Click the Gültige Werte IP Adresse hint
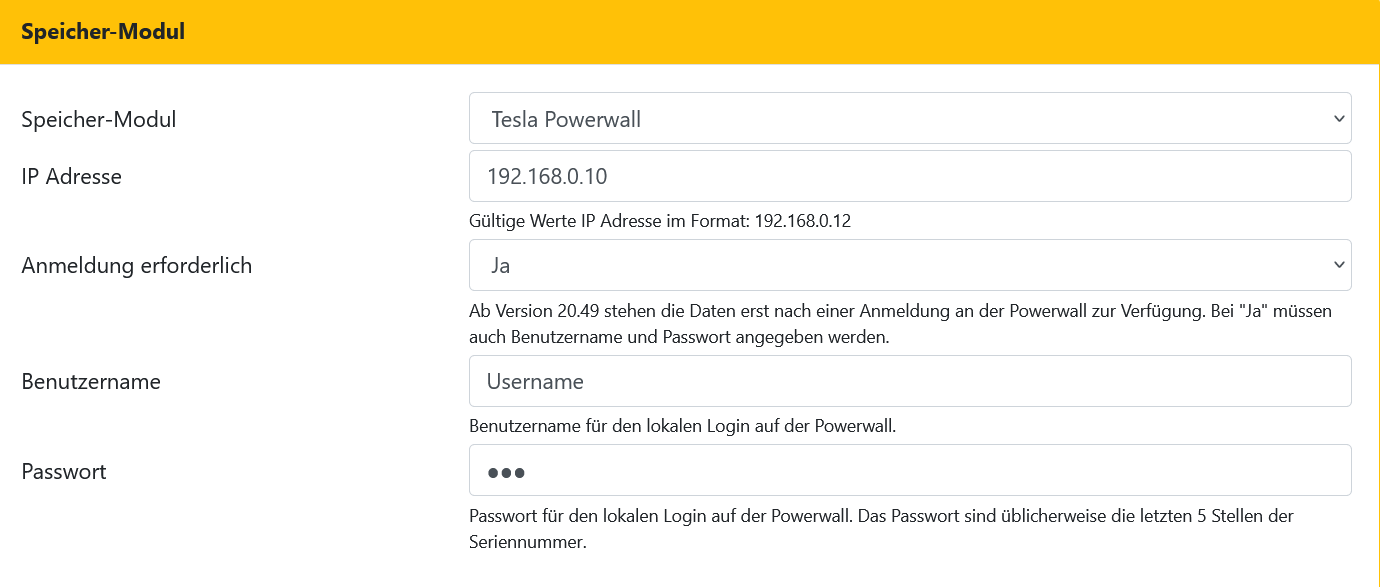The image size is (1382, 587). pyautogui.click(x=660, y=222)
